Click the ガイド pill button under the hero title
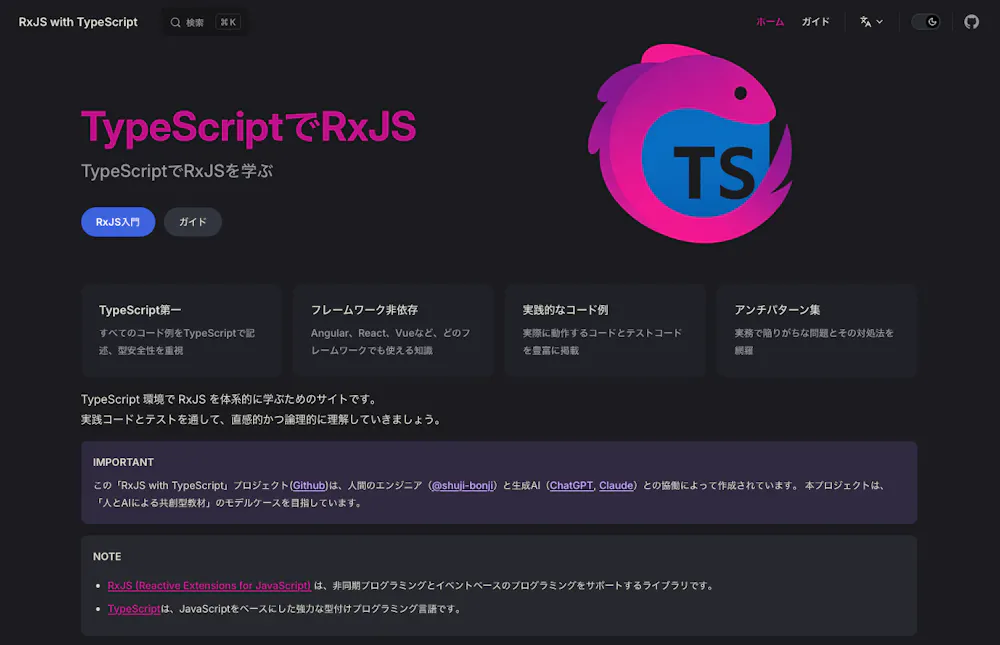The width and height of the screenshot is (1000, 645). (192, 222)
